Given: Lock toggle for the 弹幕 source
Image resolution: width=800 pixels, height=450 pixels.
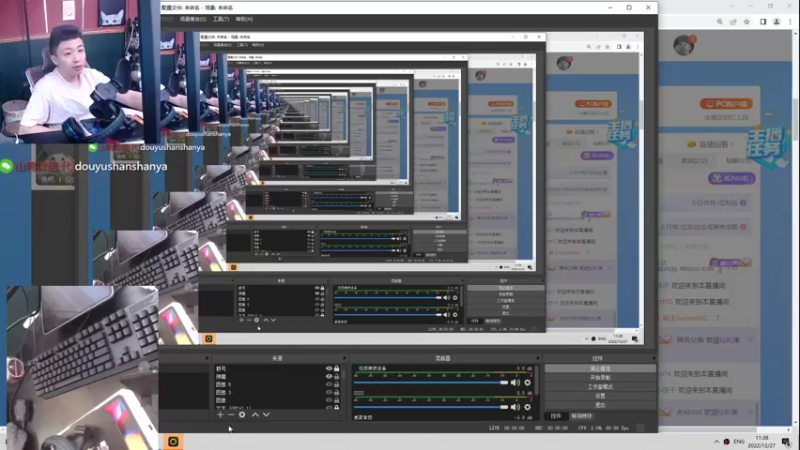Looking at the screenshot, I should point(336,377).
